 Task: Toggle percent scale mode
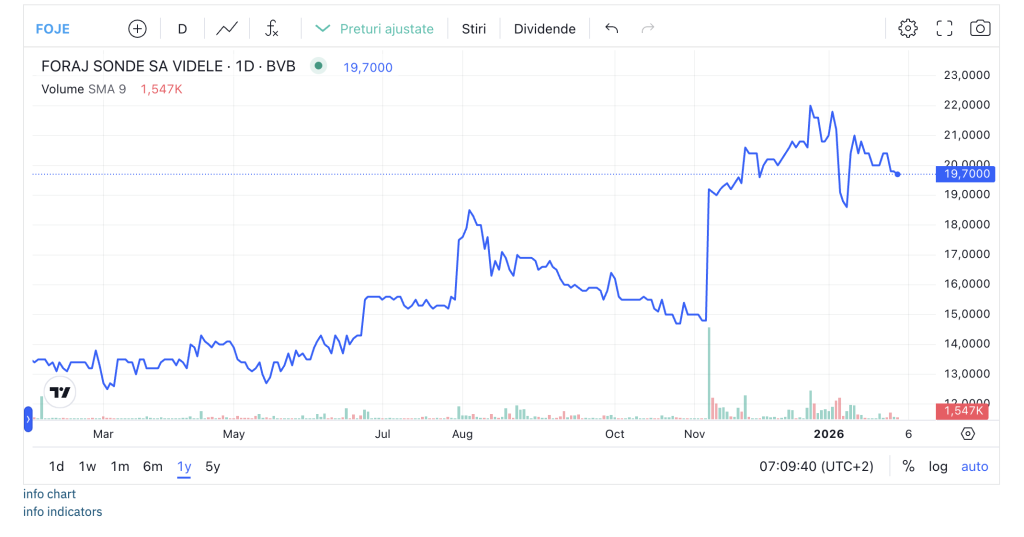pos(908,466)
